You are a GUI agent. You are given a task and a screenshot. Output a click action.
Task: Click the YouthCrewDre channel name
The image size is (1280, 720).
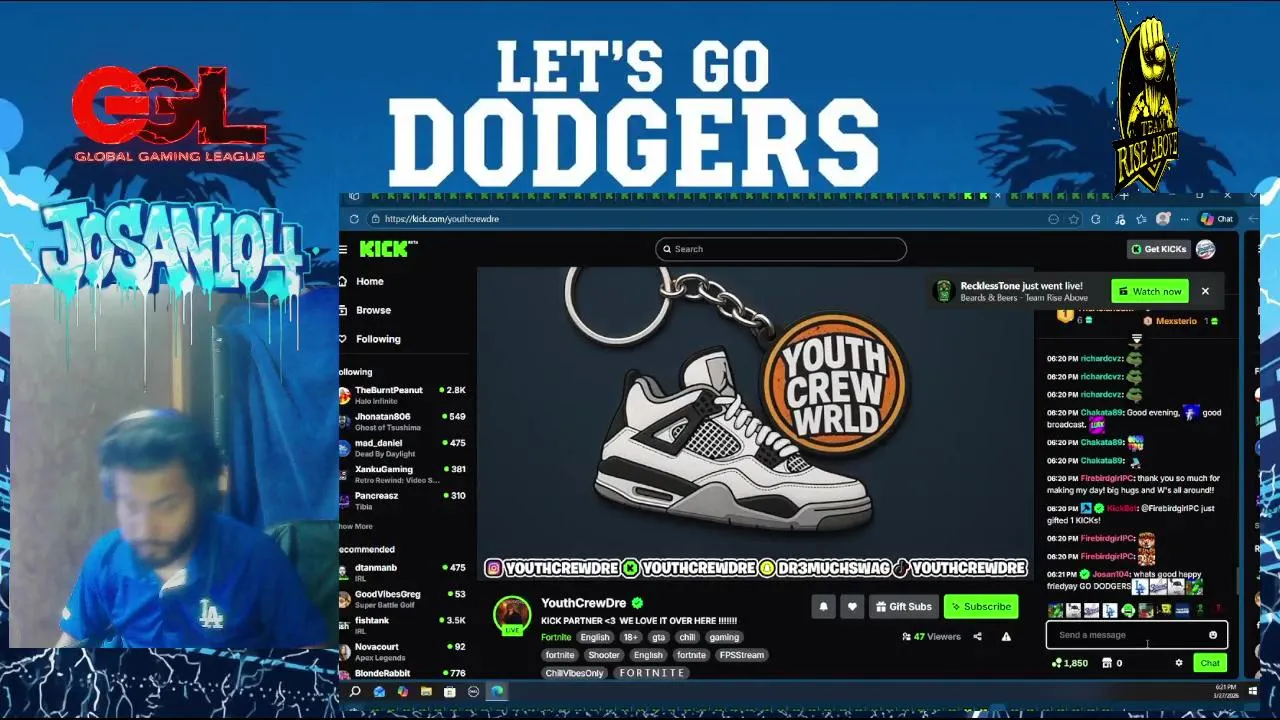(583, 603)
